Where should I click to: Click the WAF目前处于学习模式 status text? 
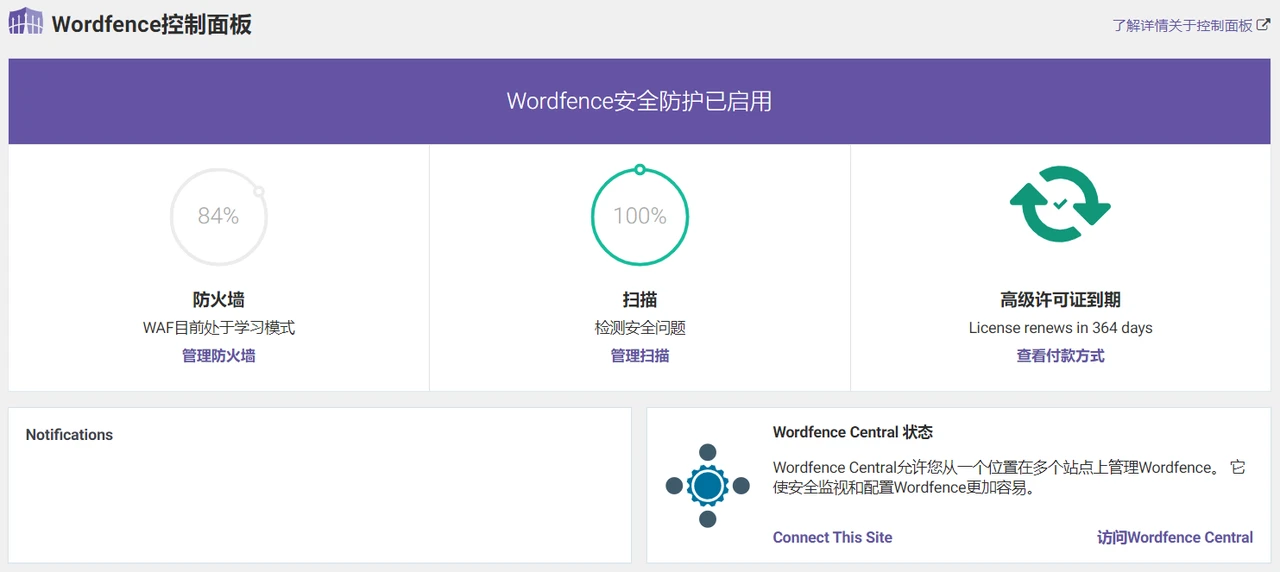point(218,328)
